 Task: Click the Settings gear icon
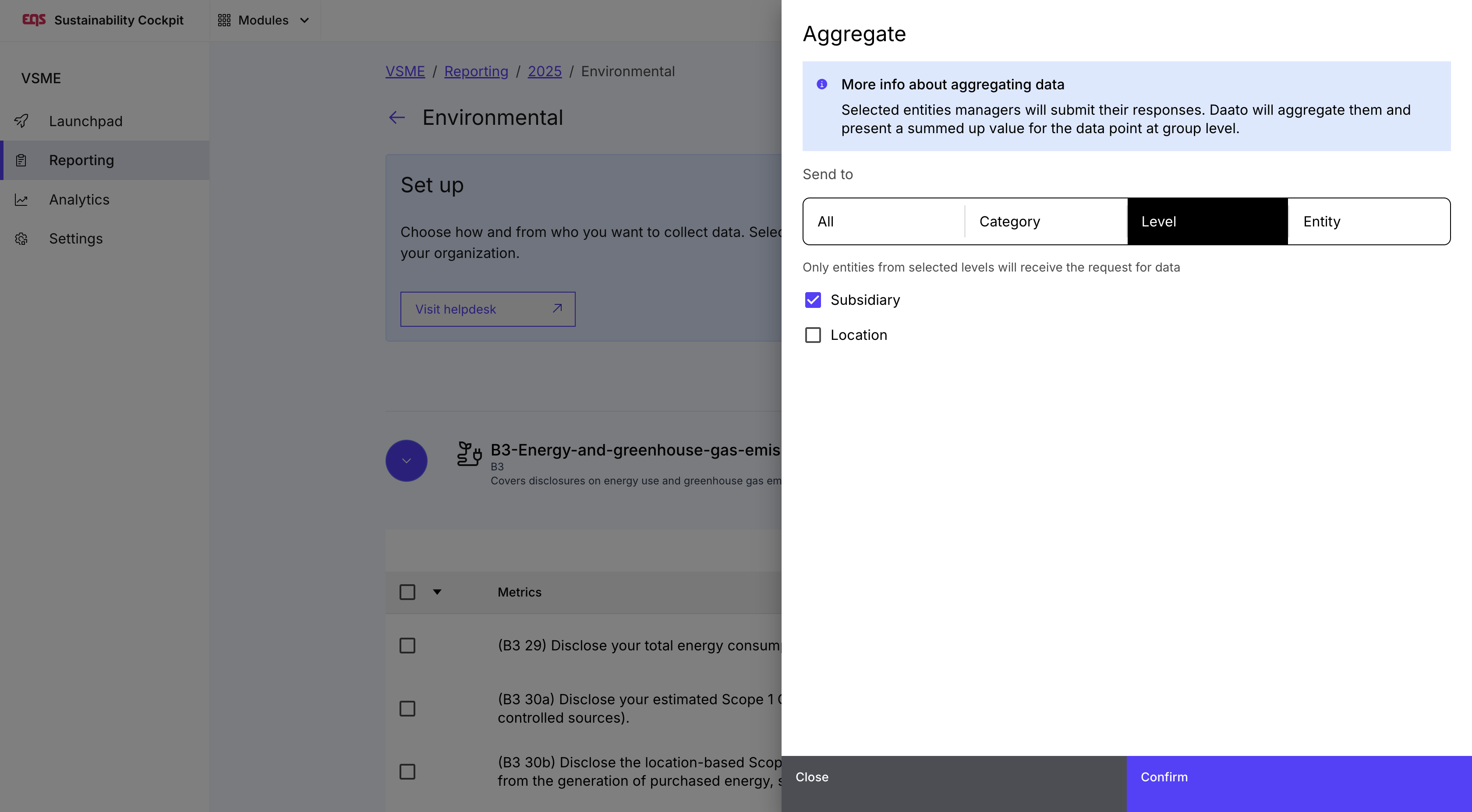22,239
